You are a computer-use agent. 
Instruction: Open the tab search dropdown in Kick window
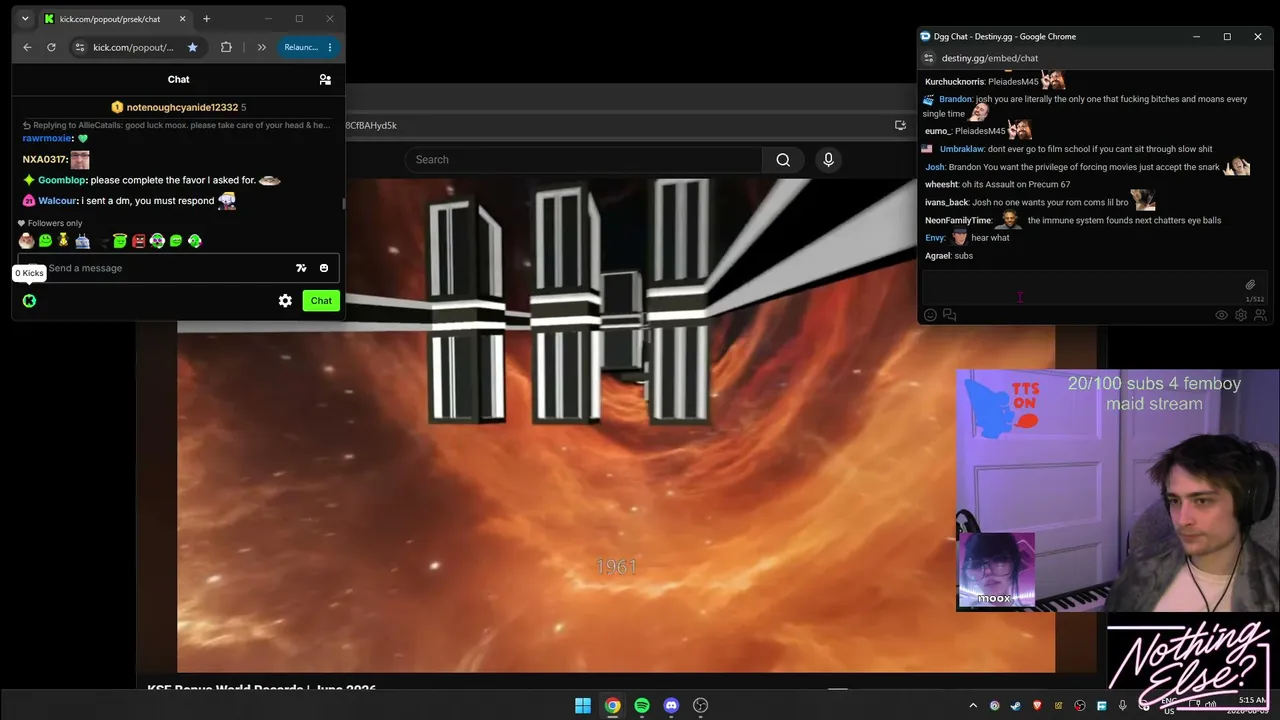pos(25,19)
